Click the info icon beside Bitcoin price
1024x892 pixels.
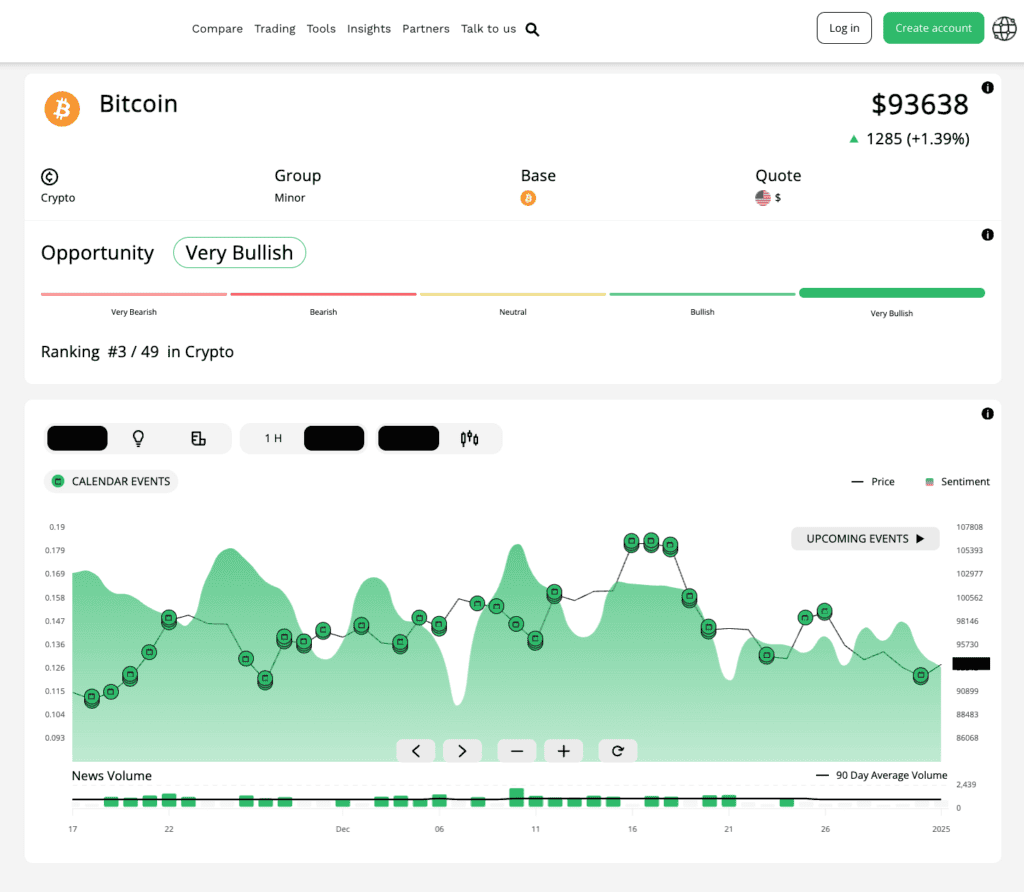(987, 88)
